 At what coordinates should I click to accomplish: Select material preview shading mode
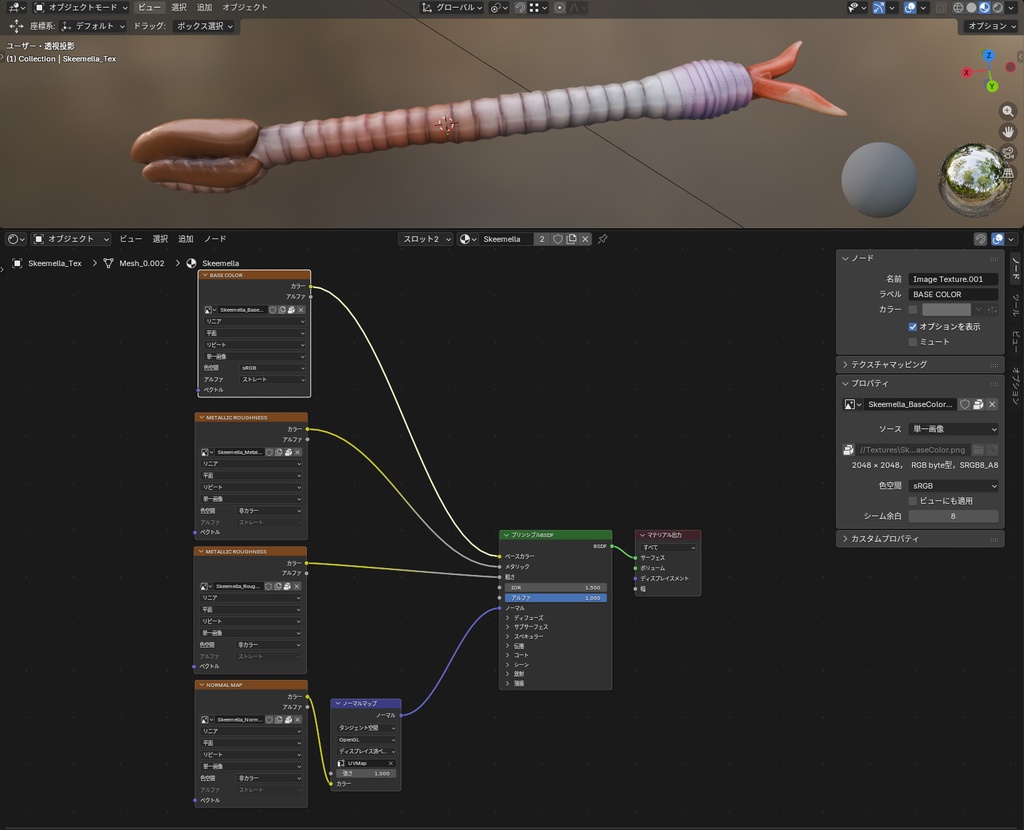click(984, 8)
